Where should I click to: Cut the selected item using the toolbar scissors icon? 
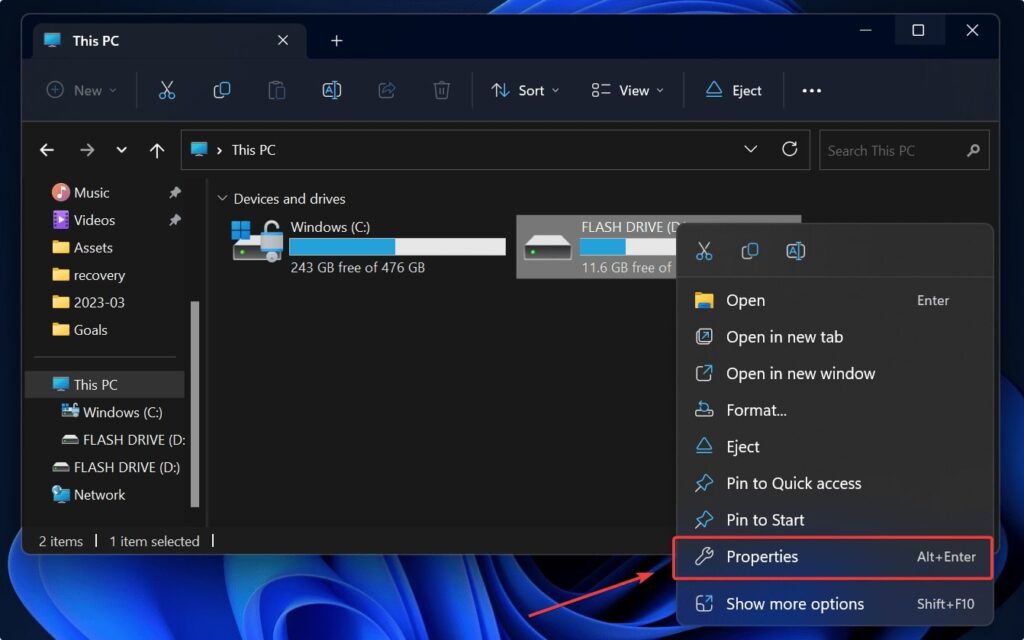167,90
